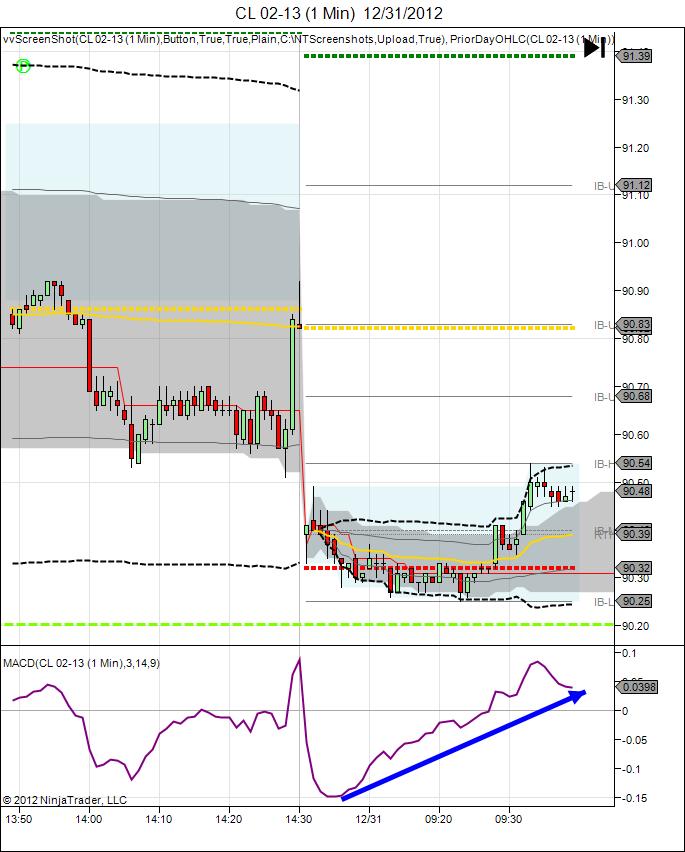Click the 91.30 price axis label

[635, 100]
